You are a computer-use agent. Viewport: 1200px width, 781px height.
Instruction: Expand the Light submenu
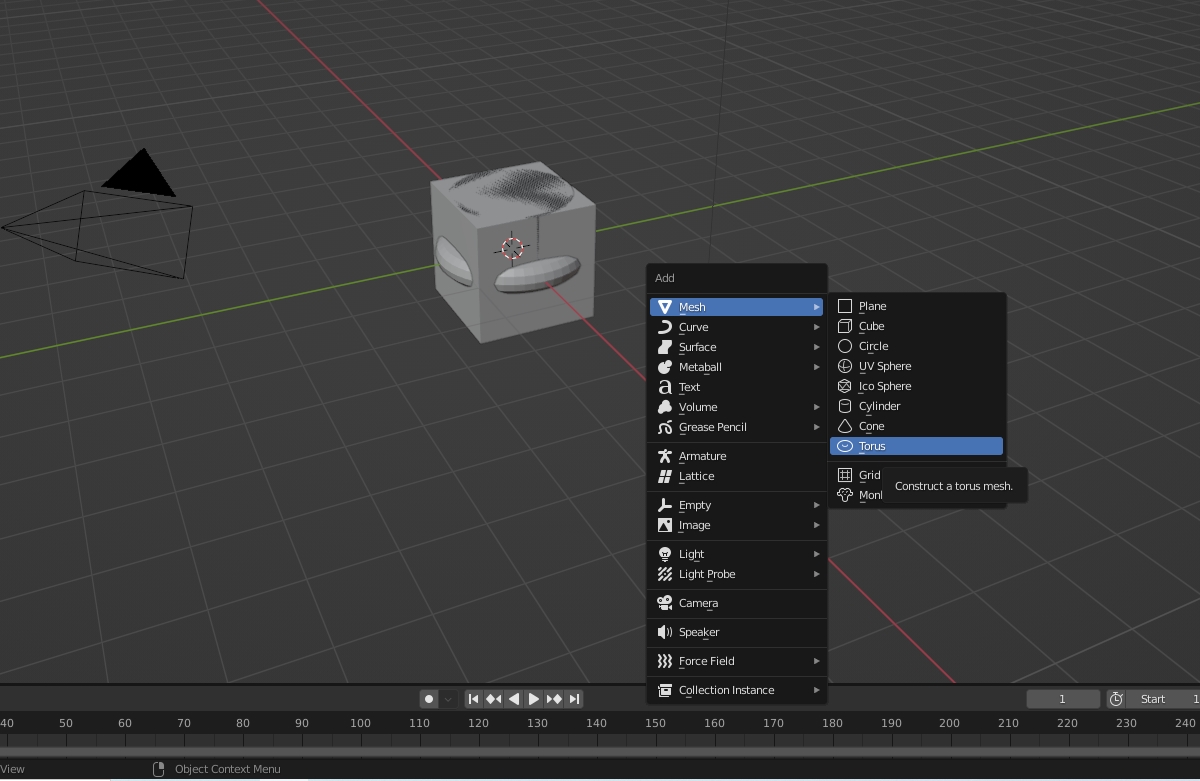pyautogui.click(x=736, y=554)
